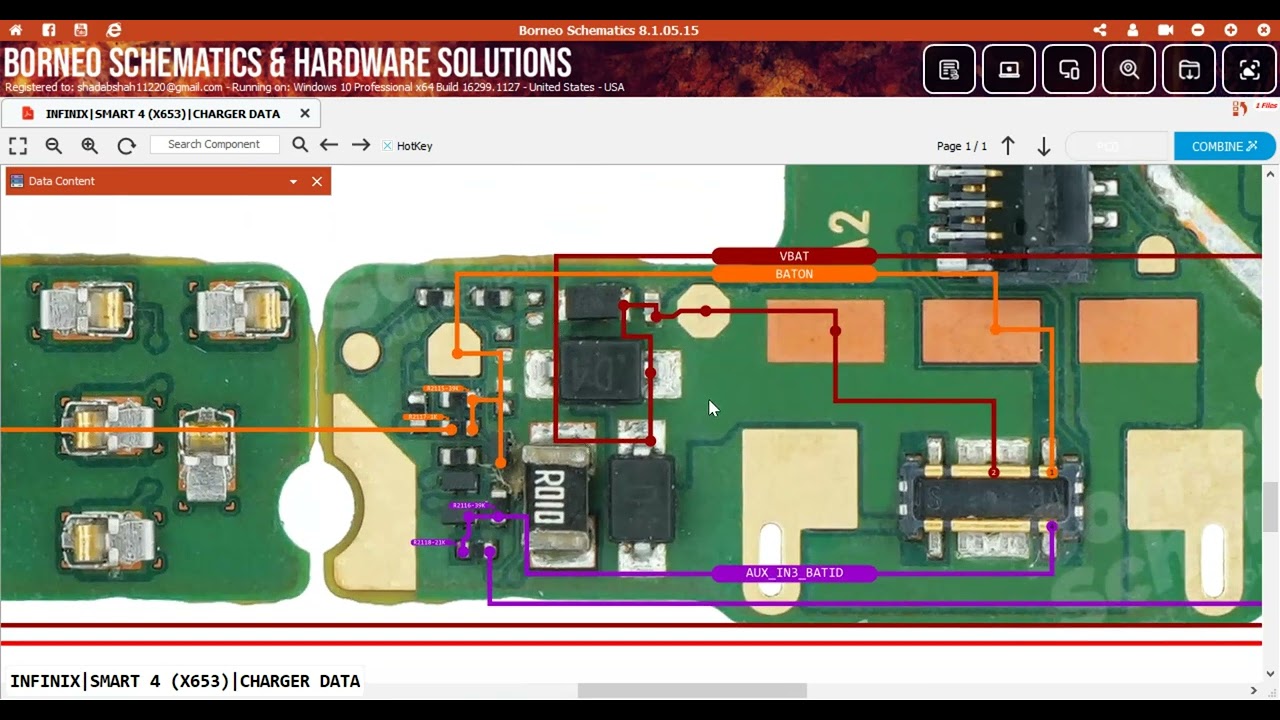Click the Page 1 / 1 indicator
The image size is (1280, 720).
pos(962,146)
